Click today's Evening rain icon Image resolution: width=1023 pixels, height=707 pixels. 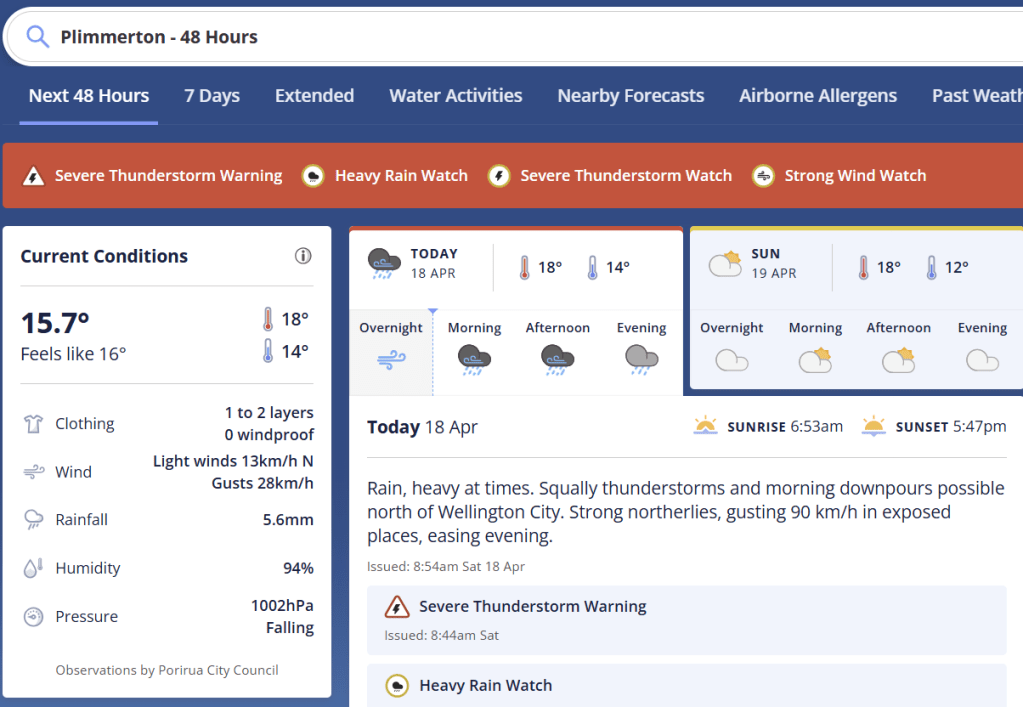coord(641,359)
